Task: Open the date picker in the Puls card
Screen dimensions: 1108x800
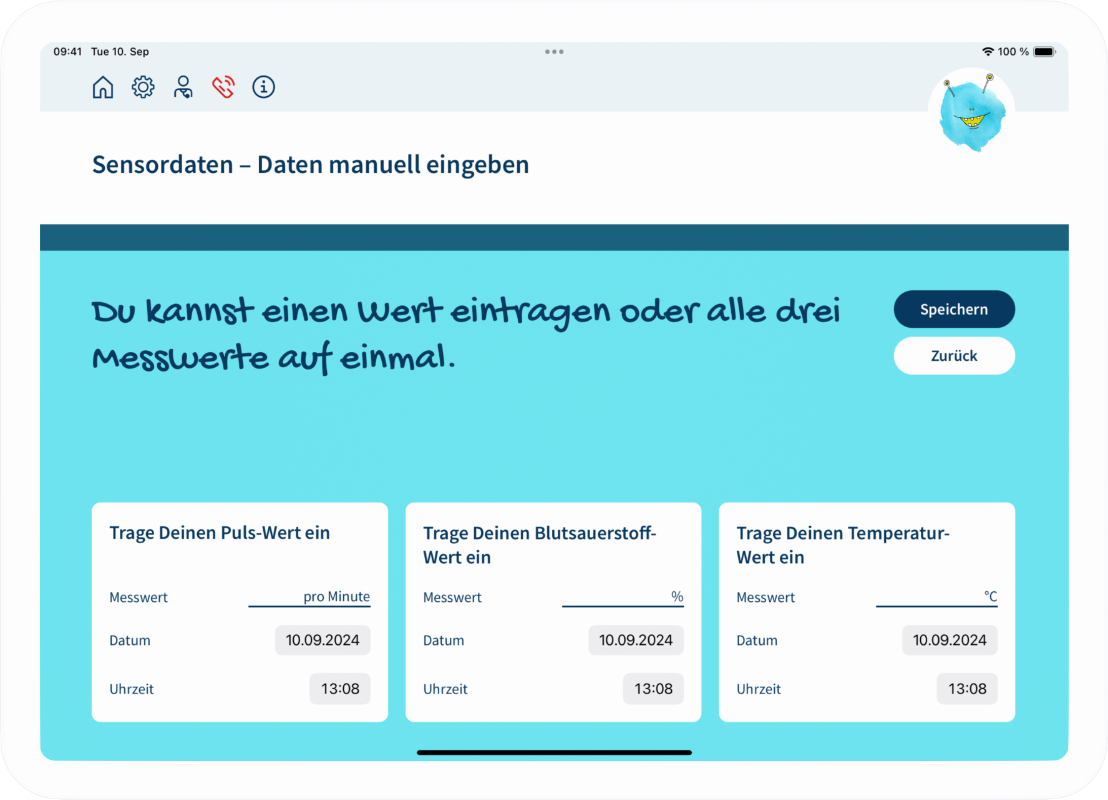Action: (322, 641)
